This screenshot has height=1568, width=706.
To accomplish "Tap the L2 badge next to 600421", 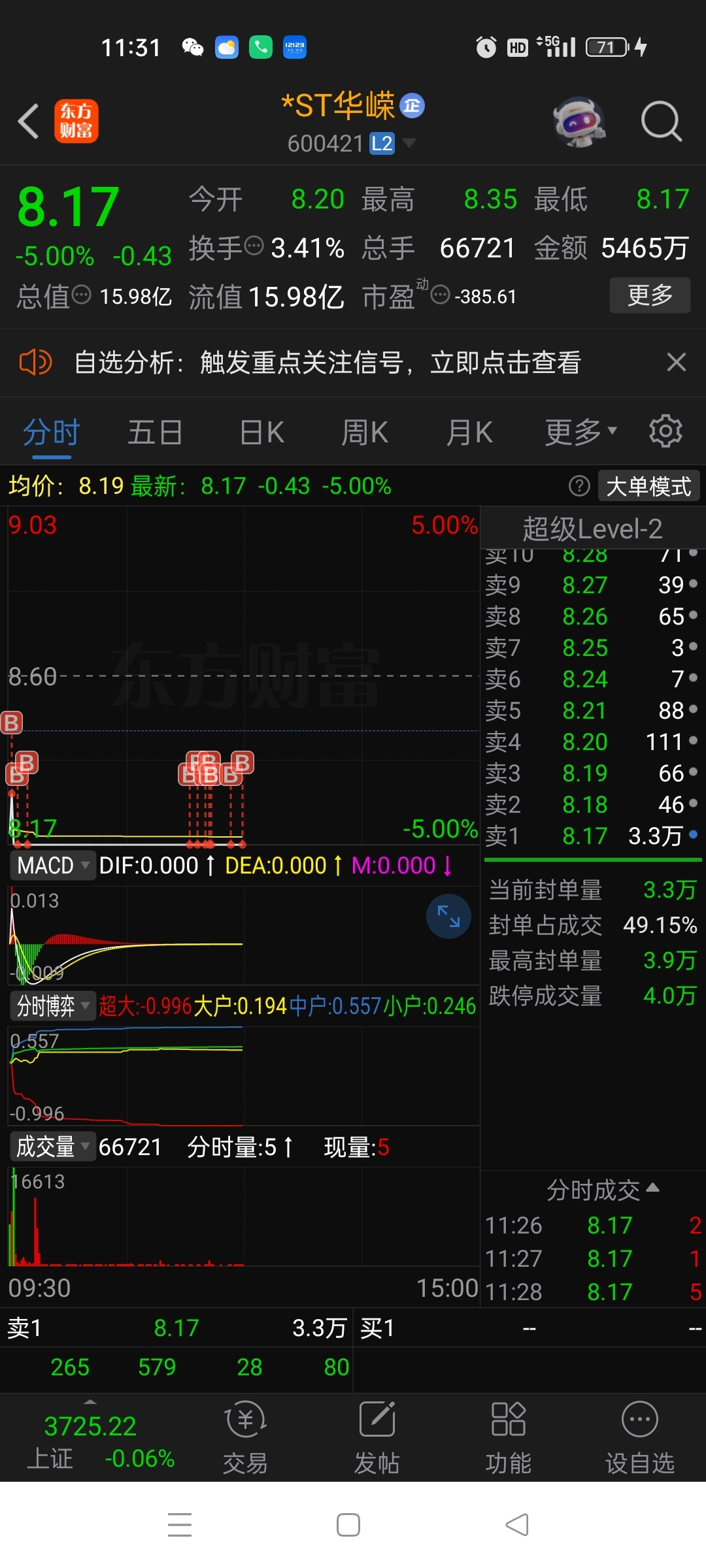I will (x=382, y=143).
